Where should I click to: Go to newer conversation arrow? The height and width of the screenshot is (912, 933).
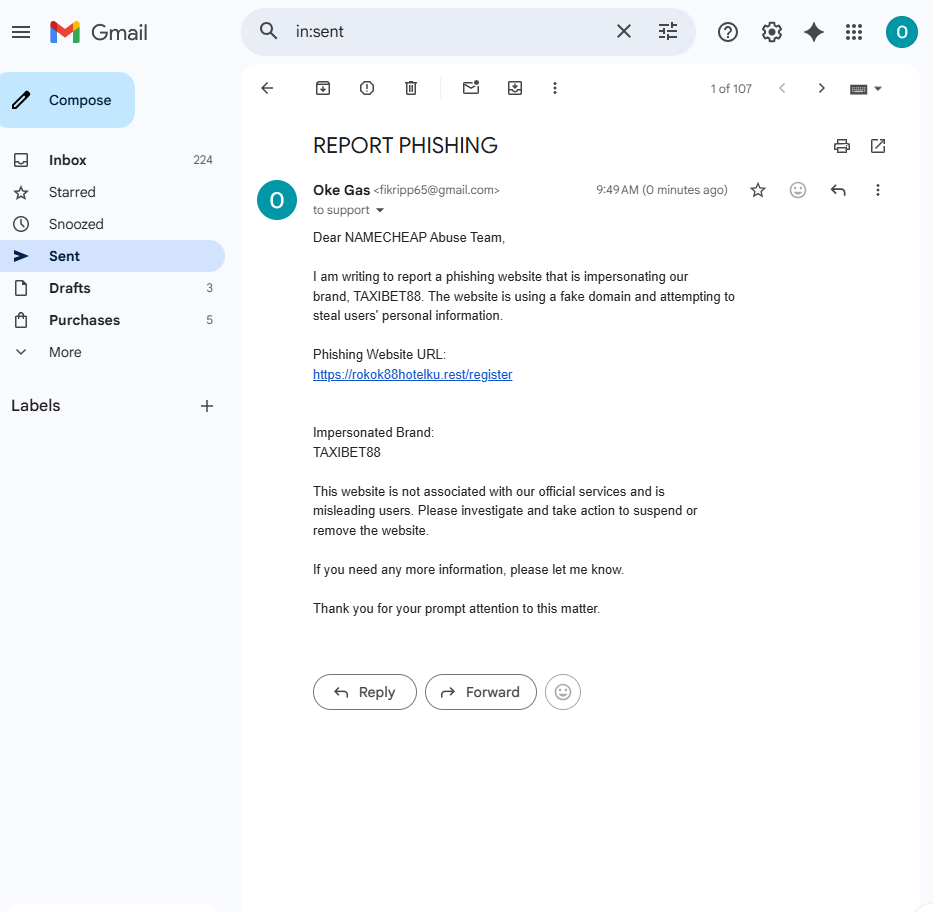click(782, 89)
